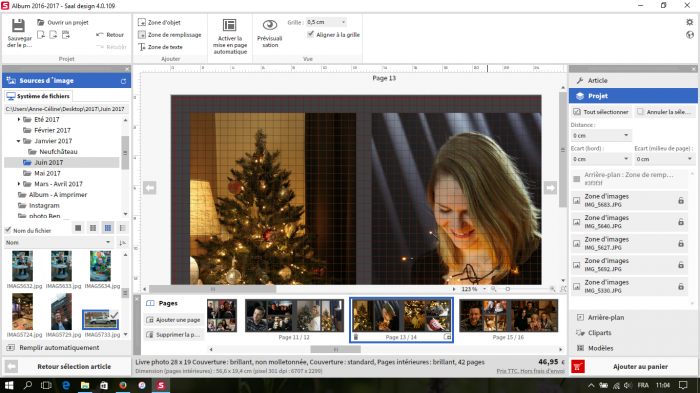Image resolution: width=700 pixels, height=393 pixels.
Task: Toggle lock on IMG_5330.JPG image zone
Action: point(681,286)
